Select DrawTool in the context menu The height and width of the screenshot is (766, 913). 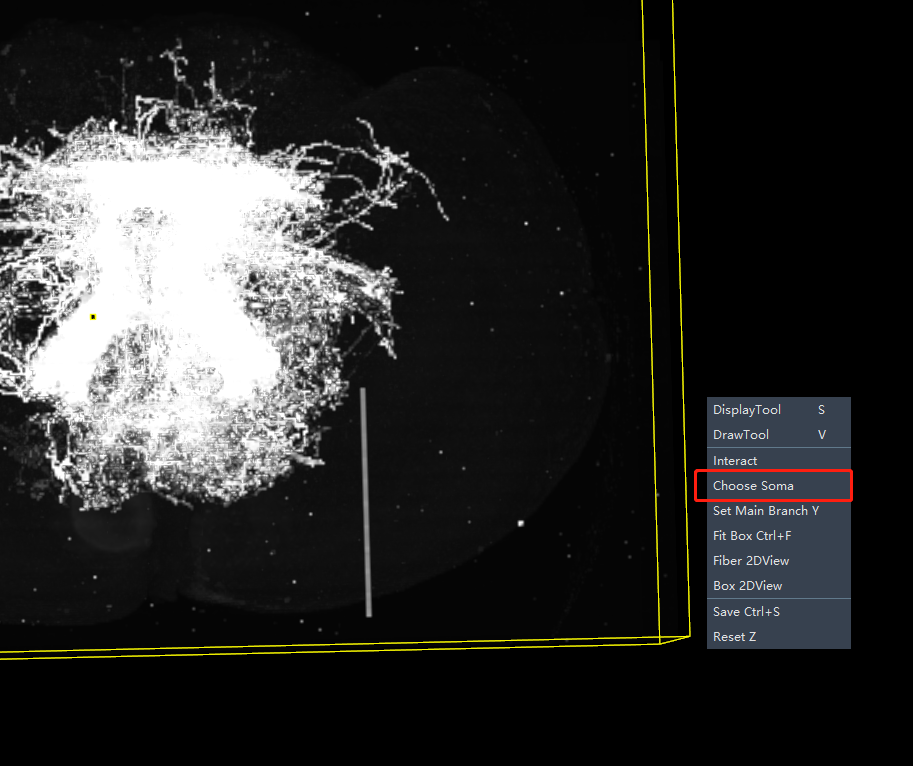coord(742,435)
